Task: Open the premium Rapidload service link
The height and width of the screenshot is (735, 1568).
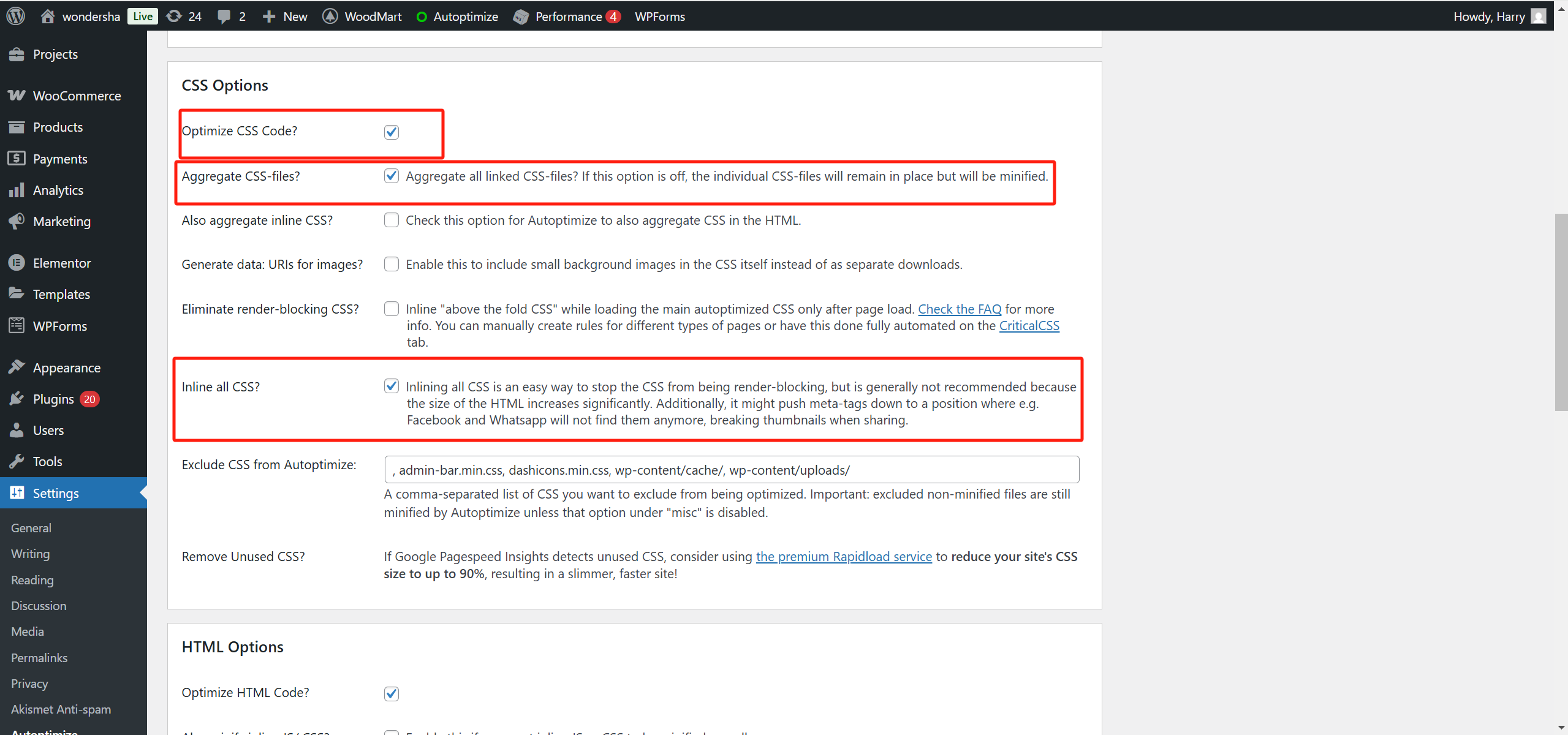Action: [x=844, y=556]
